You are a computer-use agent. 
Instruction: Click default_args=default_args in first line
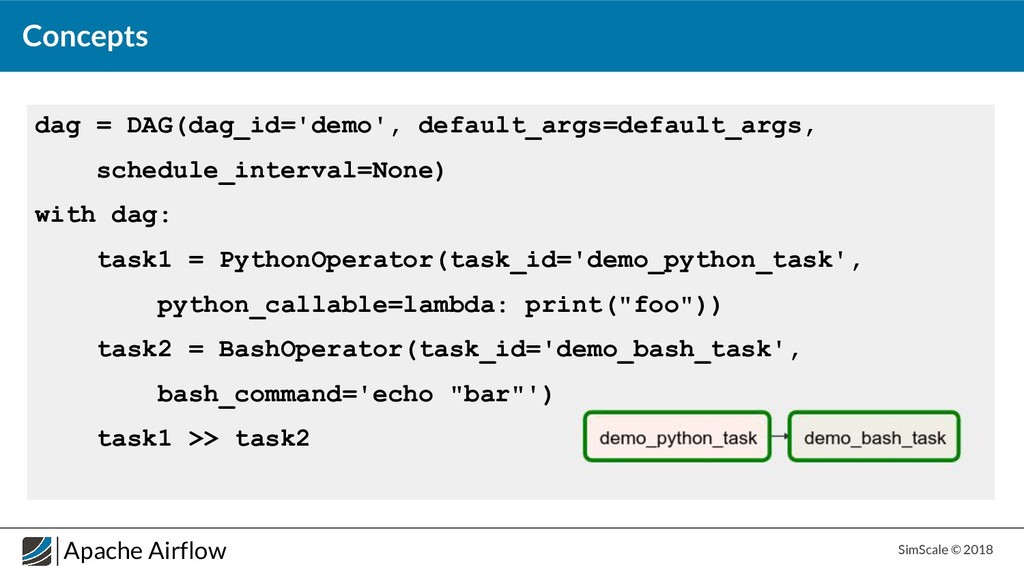click(610, 125)
